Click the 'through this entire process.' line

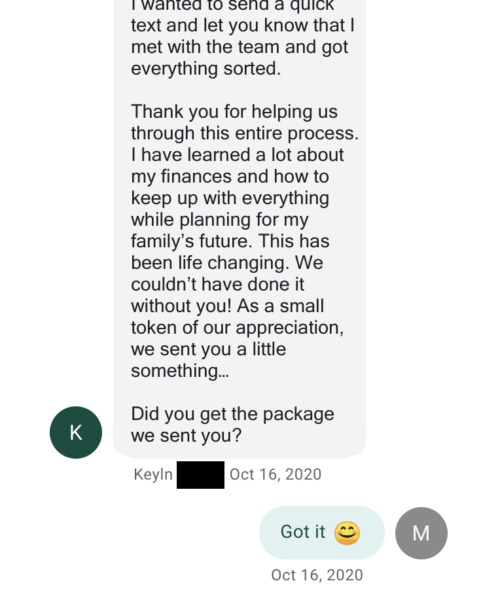pyautogui.click(x=245, y=133)
